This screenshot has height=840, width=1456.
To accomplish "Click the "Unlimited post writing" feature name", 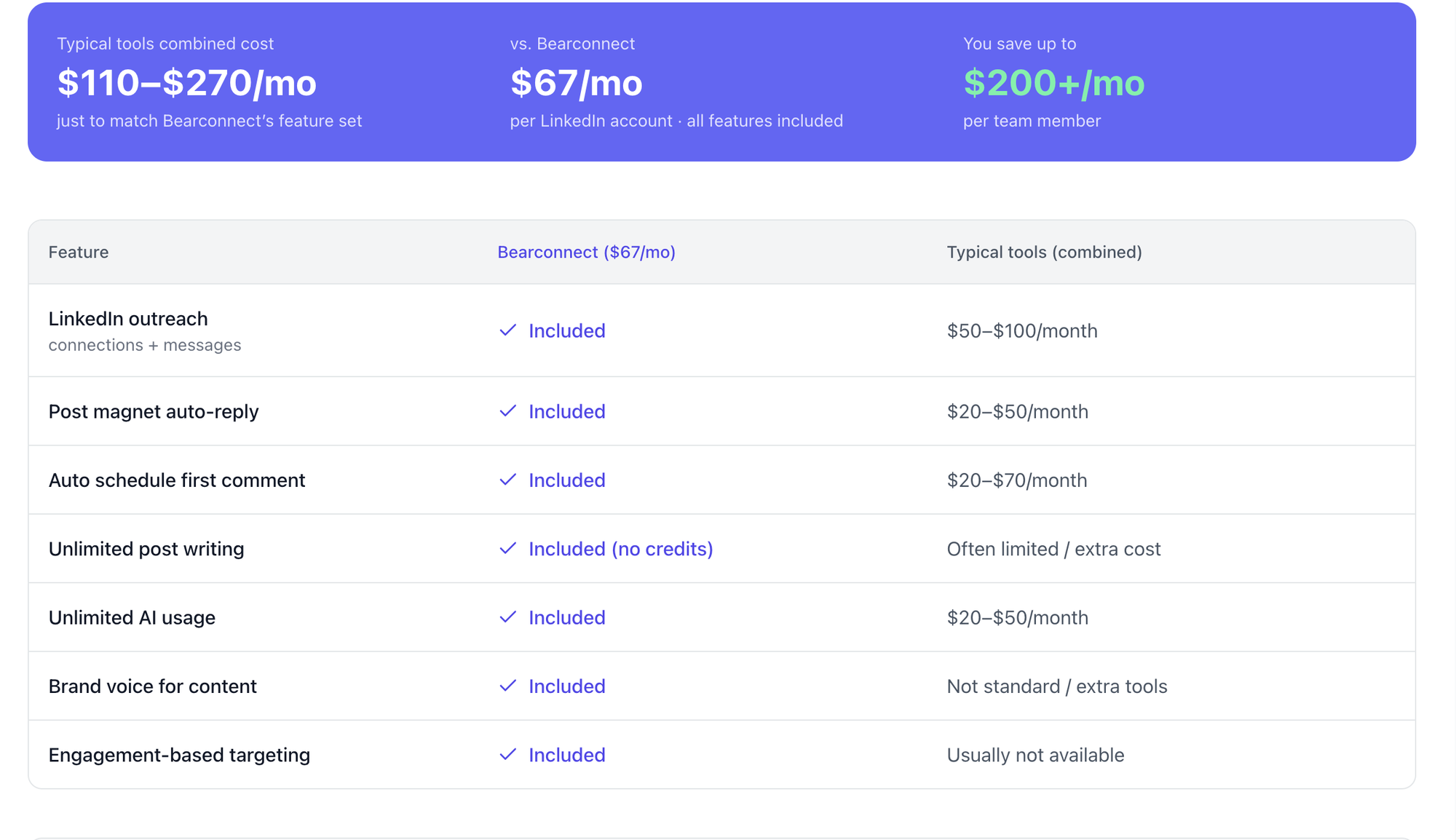I will (x=146, y=549).
